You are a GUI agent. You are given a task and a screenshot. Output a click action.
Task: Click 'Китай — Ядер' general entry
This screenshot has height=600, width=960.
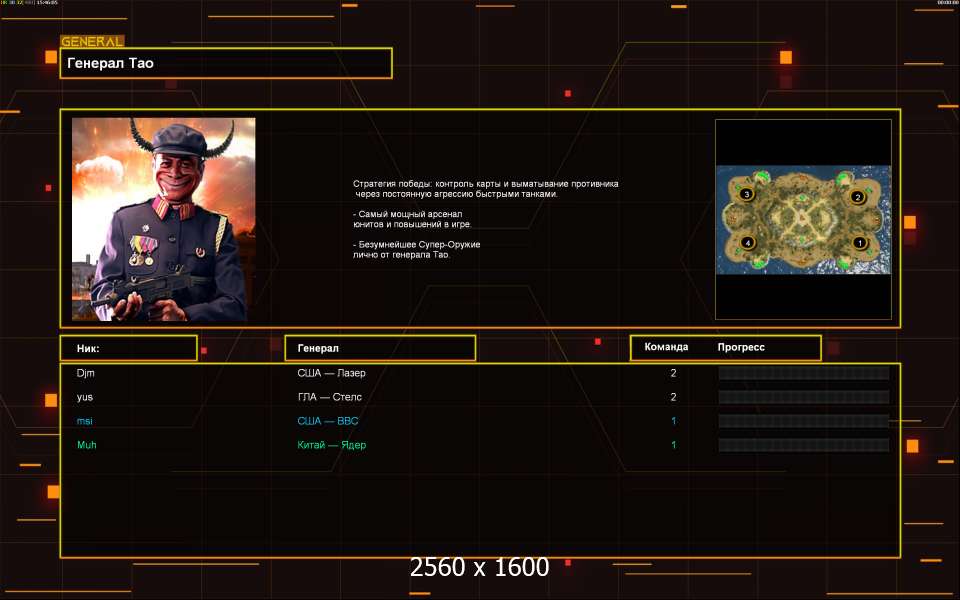pyautogui.click(x=331, y=445)
